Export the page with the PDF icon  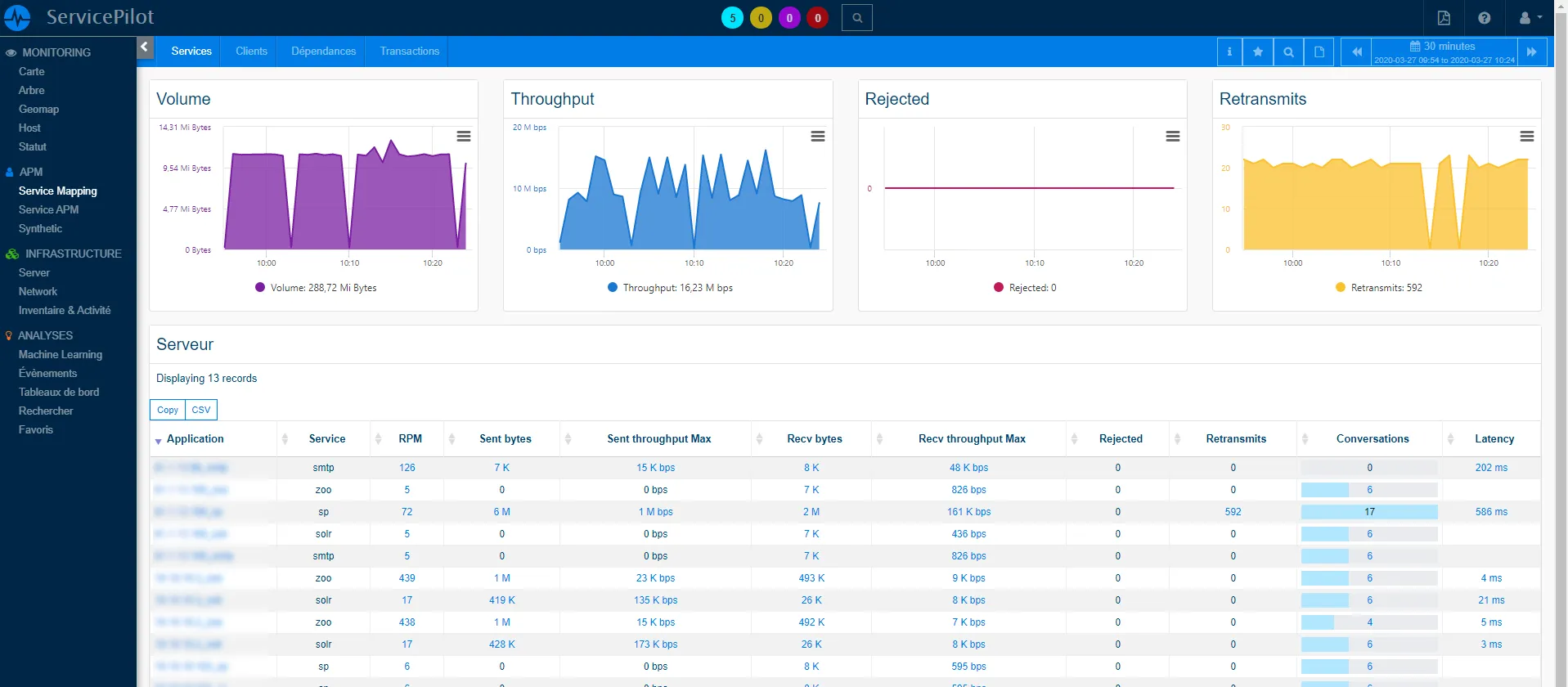(1444, 18)
